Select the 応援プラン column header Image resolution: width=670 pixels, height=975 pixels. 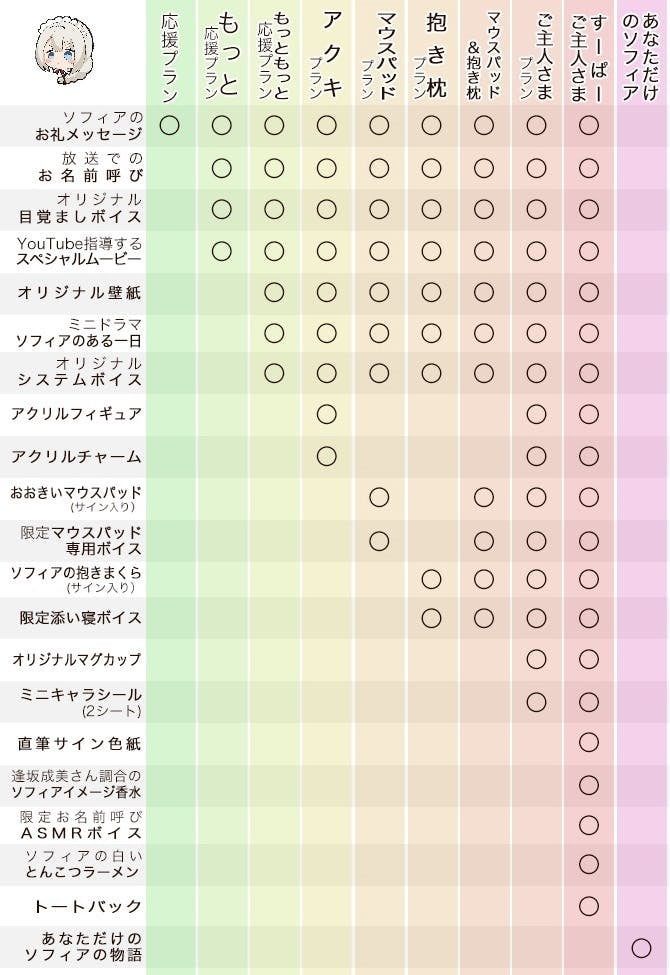tap(169, 55)
